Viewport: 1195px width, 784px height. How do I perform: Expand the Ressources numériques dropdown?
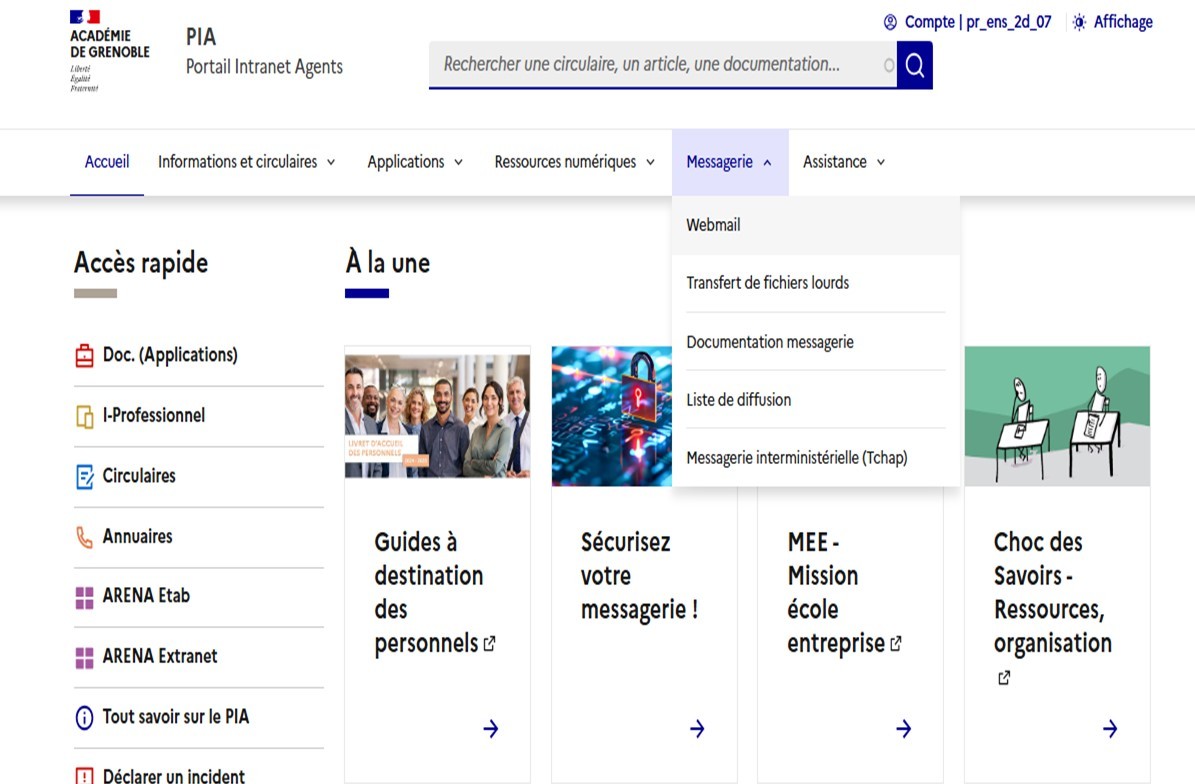tap(574, 162)
